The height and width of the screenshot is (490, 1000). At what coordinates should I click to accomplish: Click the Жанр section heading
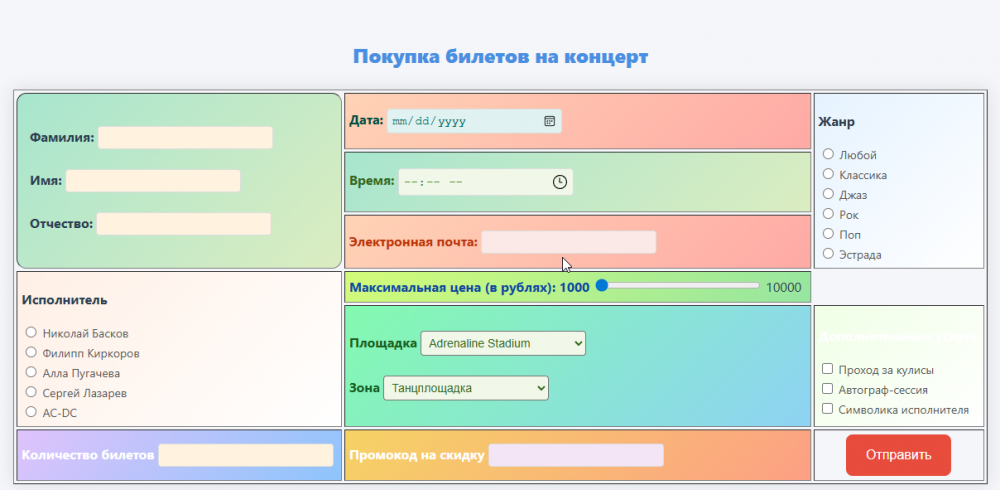click(837, 122)
